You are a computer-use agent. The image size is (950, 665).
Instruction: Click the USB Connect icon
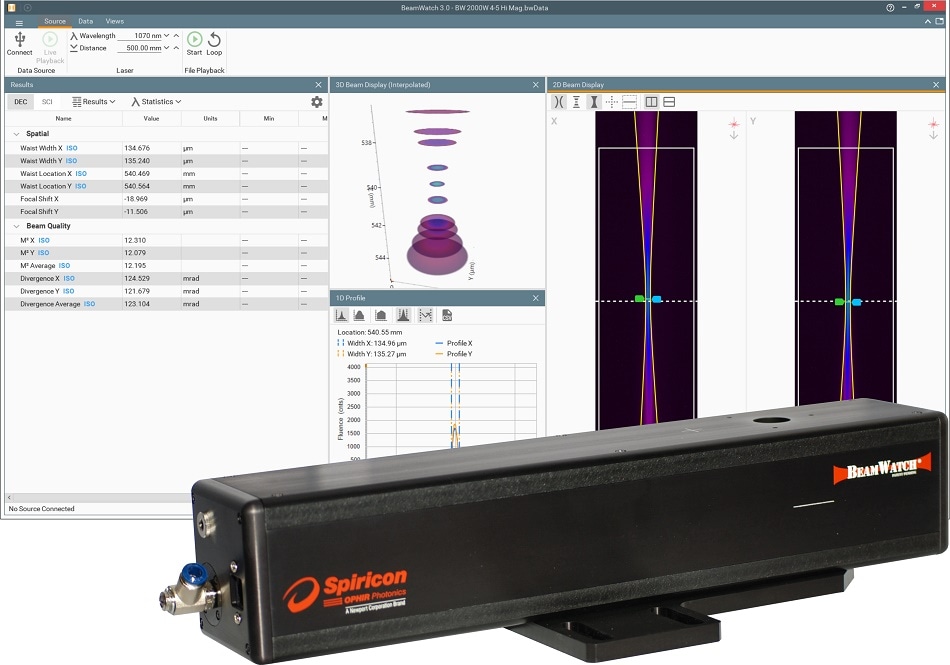(19, 40)
